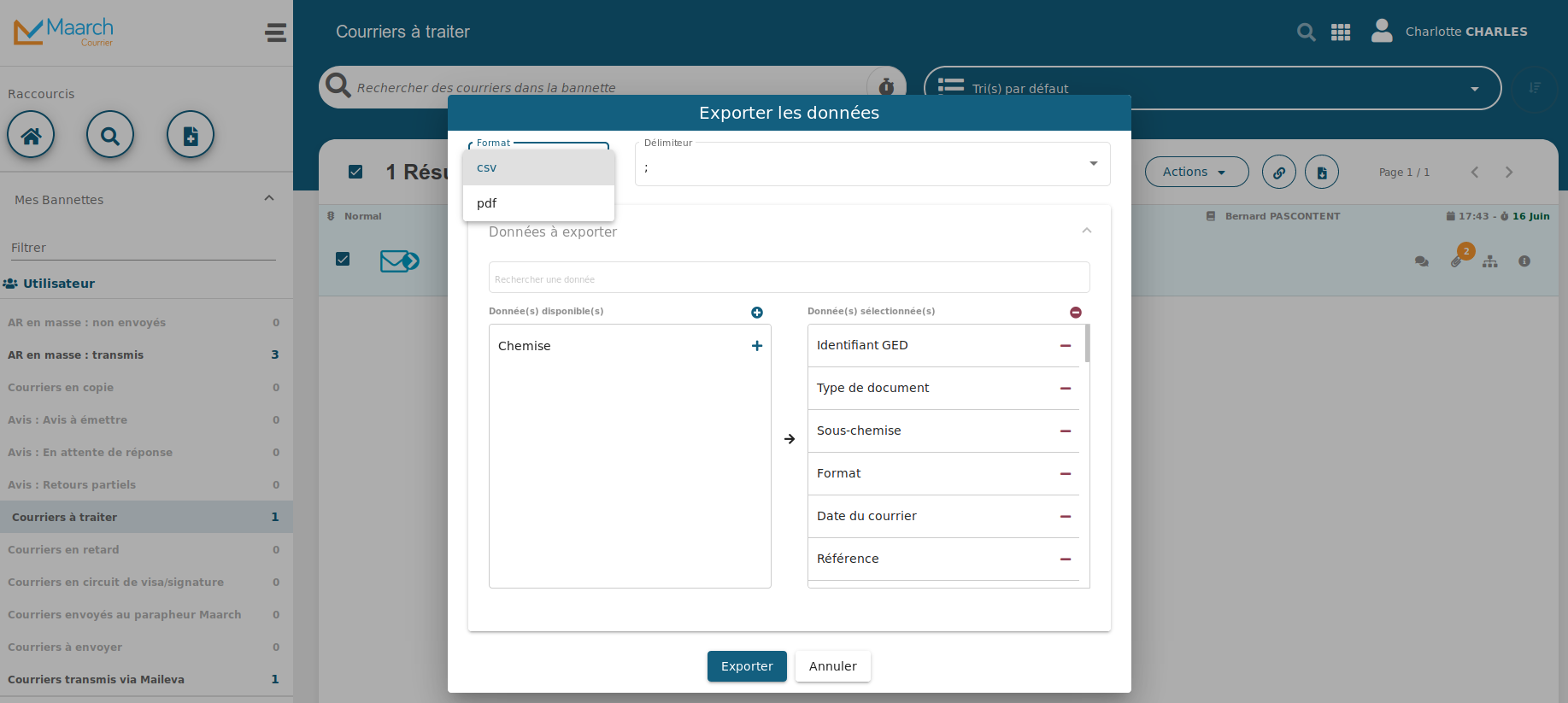Open global search icon in header
The height and width of the screenshot is (703, 1568).
point(1306,32)
